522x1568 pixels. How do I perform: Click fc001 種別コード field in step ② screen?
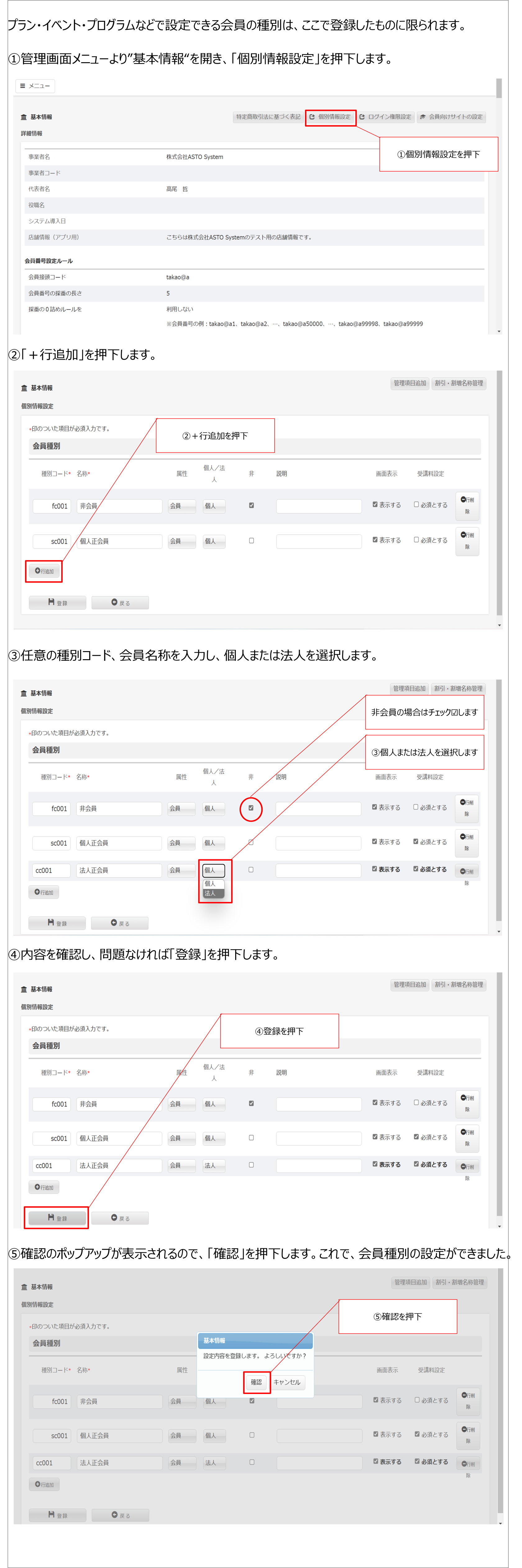52,506
